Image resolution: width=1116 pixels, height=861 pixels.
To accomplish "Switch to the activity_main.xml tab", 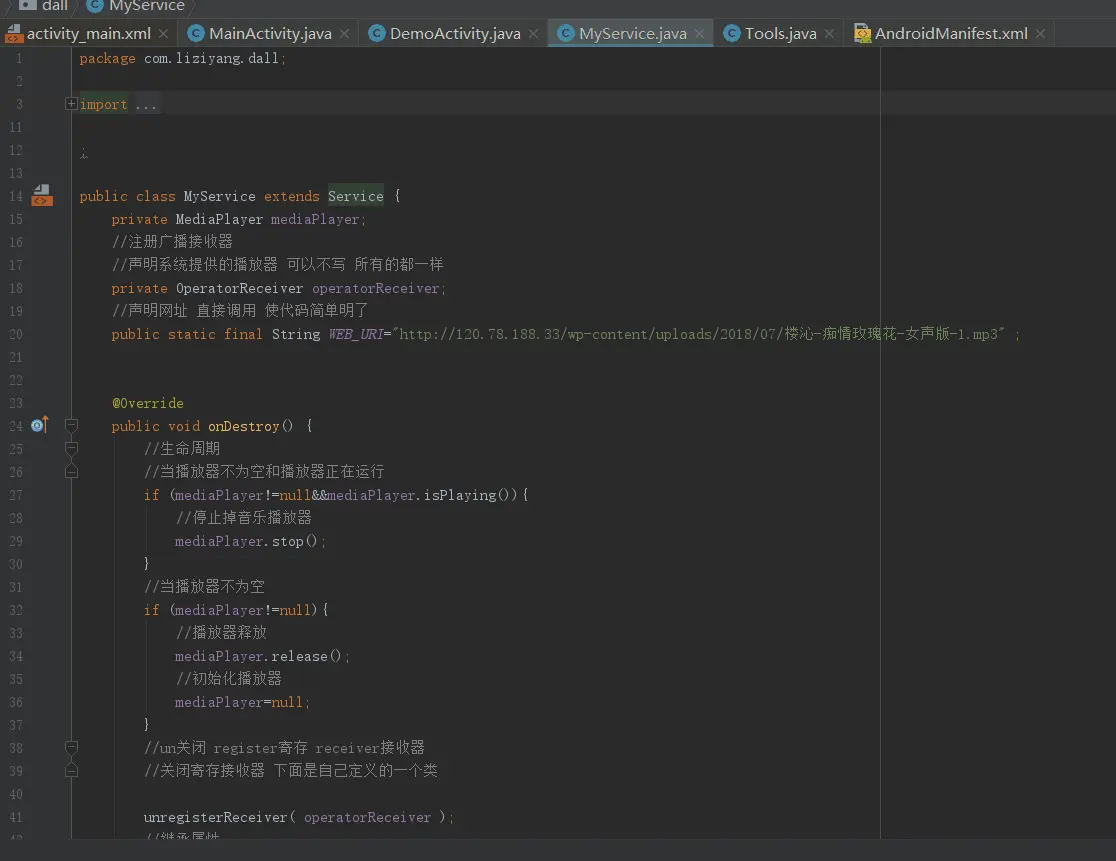I will (x=88, y=33).
